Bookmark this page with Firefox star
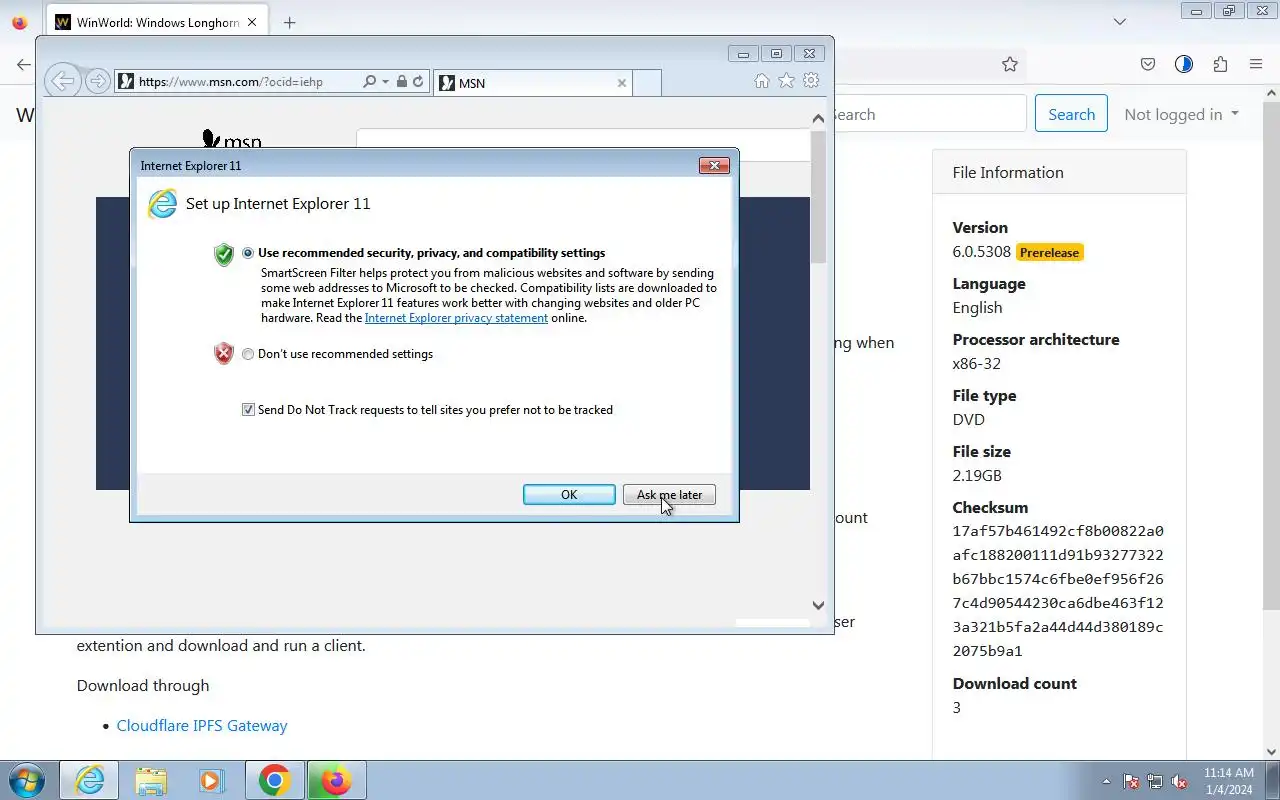Viewport: 1280px width, 800px height. tap(1010, 64)
